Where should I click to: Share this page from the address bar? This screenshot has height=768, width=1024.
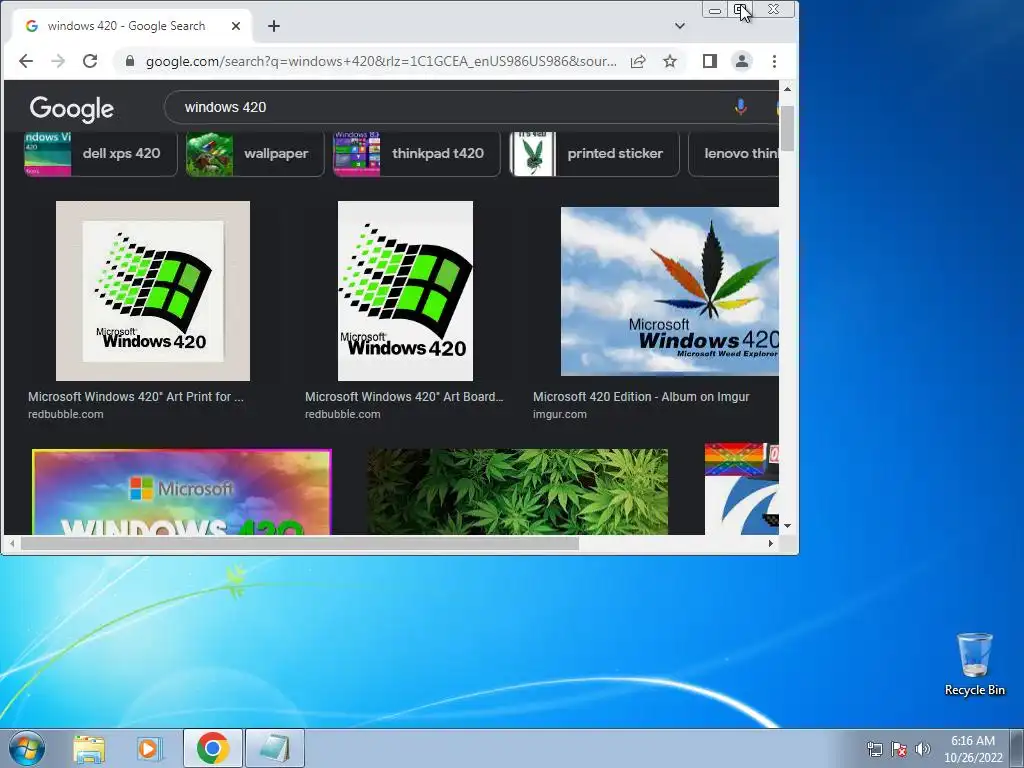click(638, 61)
